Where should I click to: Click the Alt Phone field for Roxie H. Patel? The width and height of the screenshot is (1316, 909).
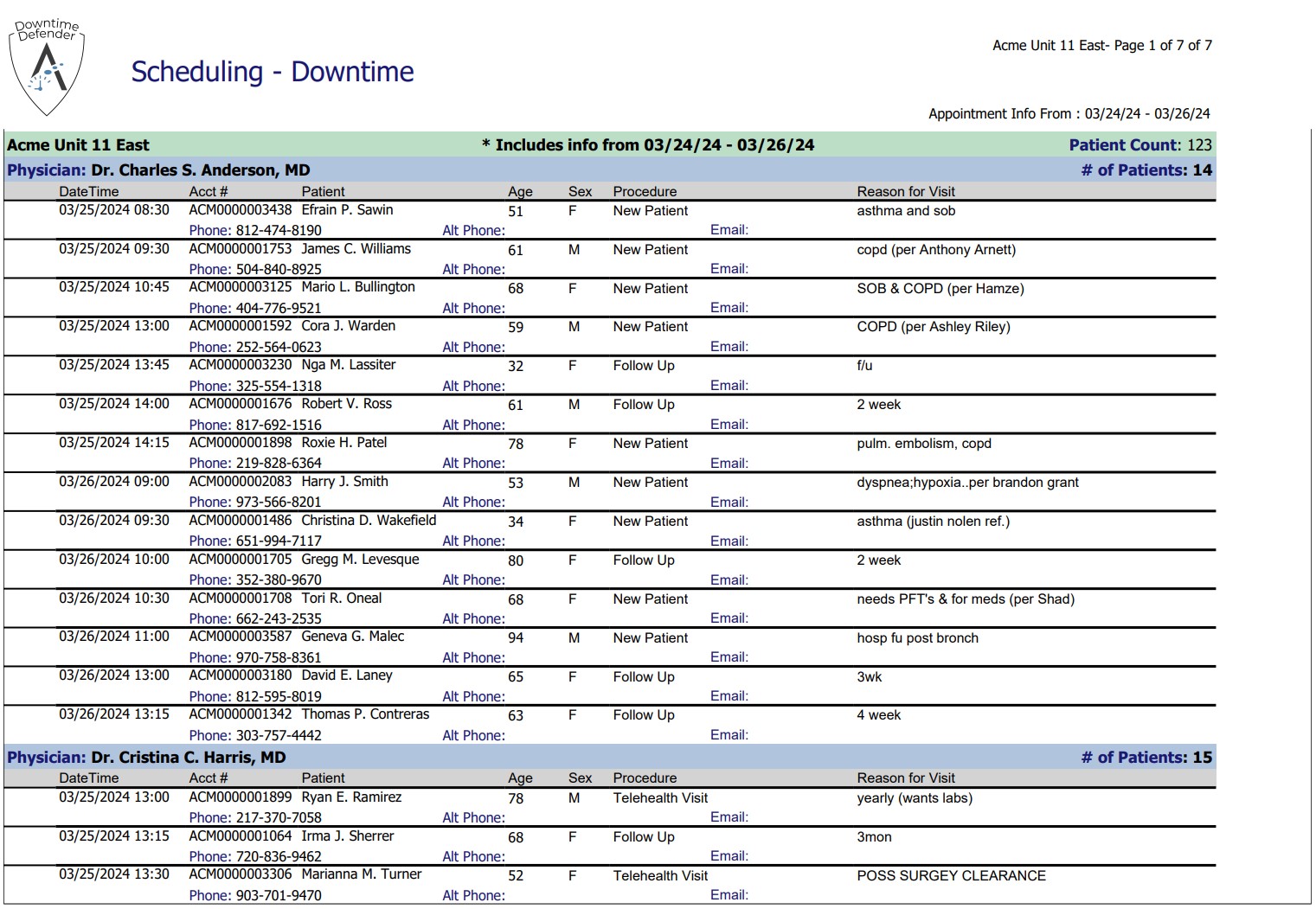474,463
